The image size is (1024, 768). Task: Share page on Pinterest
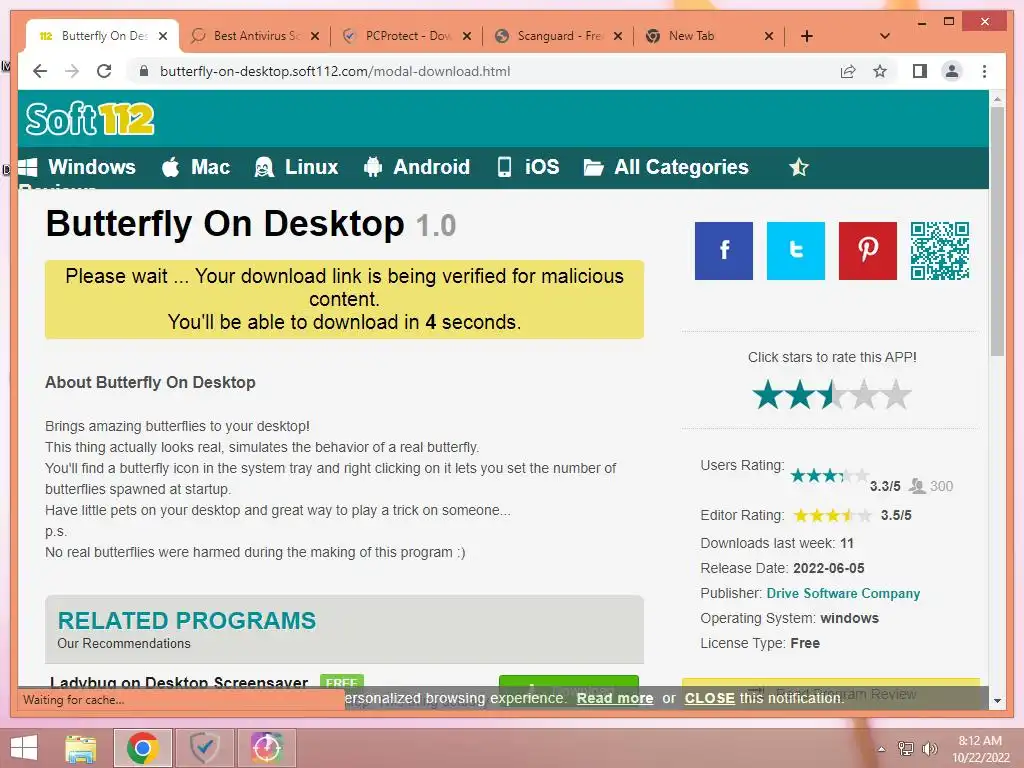coord(867,251)
